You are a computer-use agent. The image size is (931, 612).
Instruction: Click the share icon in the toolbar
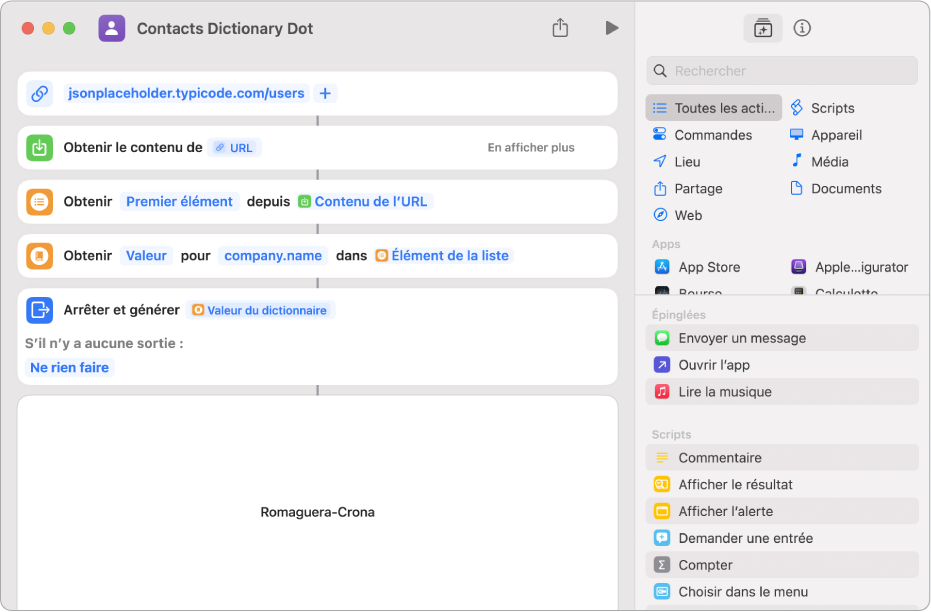coord(560,28)
